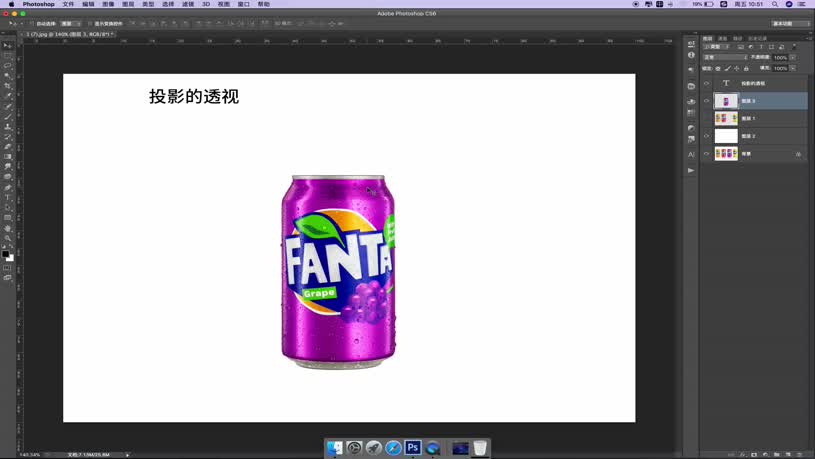Show hidden 图层 1 via visibility box
The width and height of the screenshot is (815, 459).
(x=706, y=119)
